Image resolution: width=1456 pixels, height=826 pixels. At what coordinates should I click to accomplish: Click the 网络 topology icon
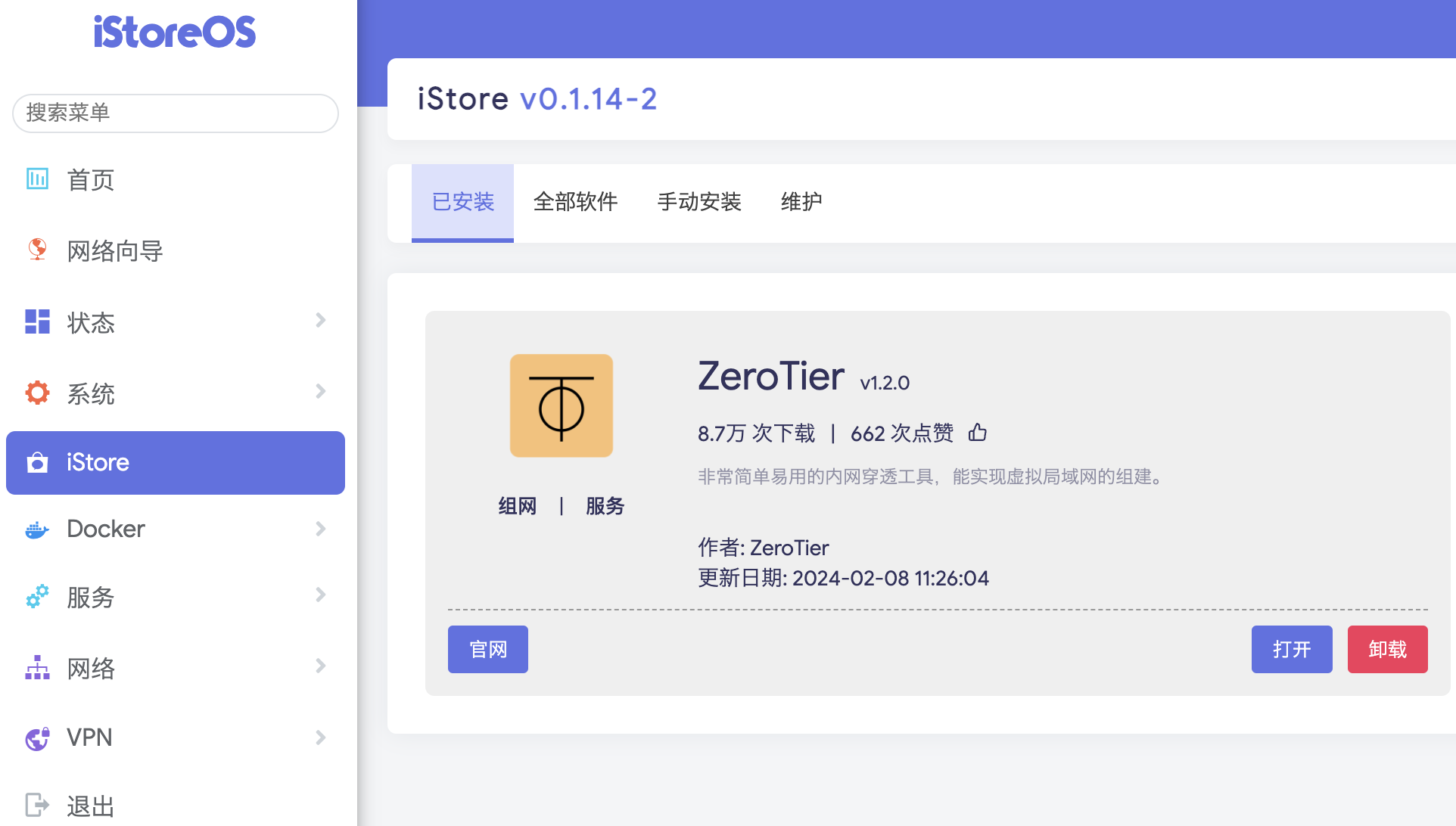tap(37, 667)
